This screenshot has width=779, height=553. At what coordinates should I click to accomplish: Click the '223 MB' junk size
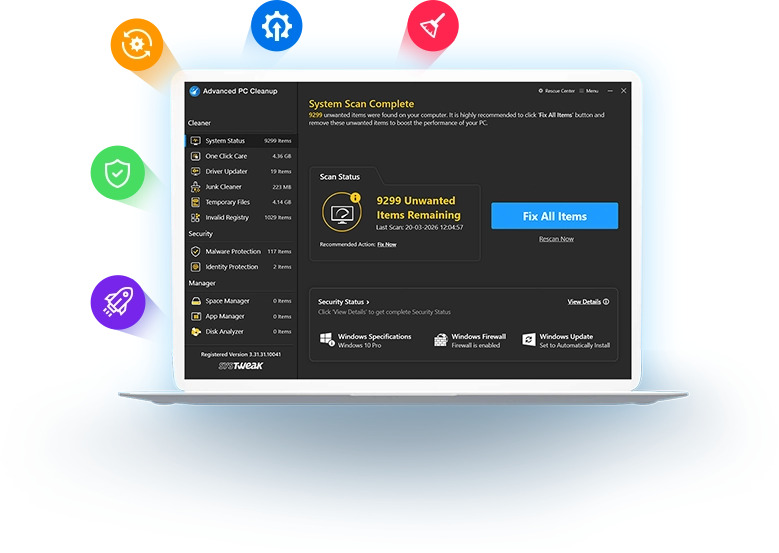click(x=282, y=187)
